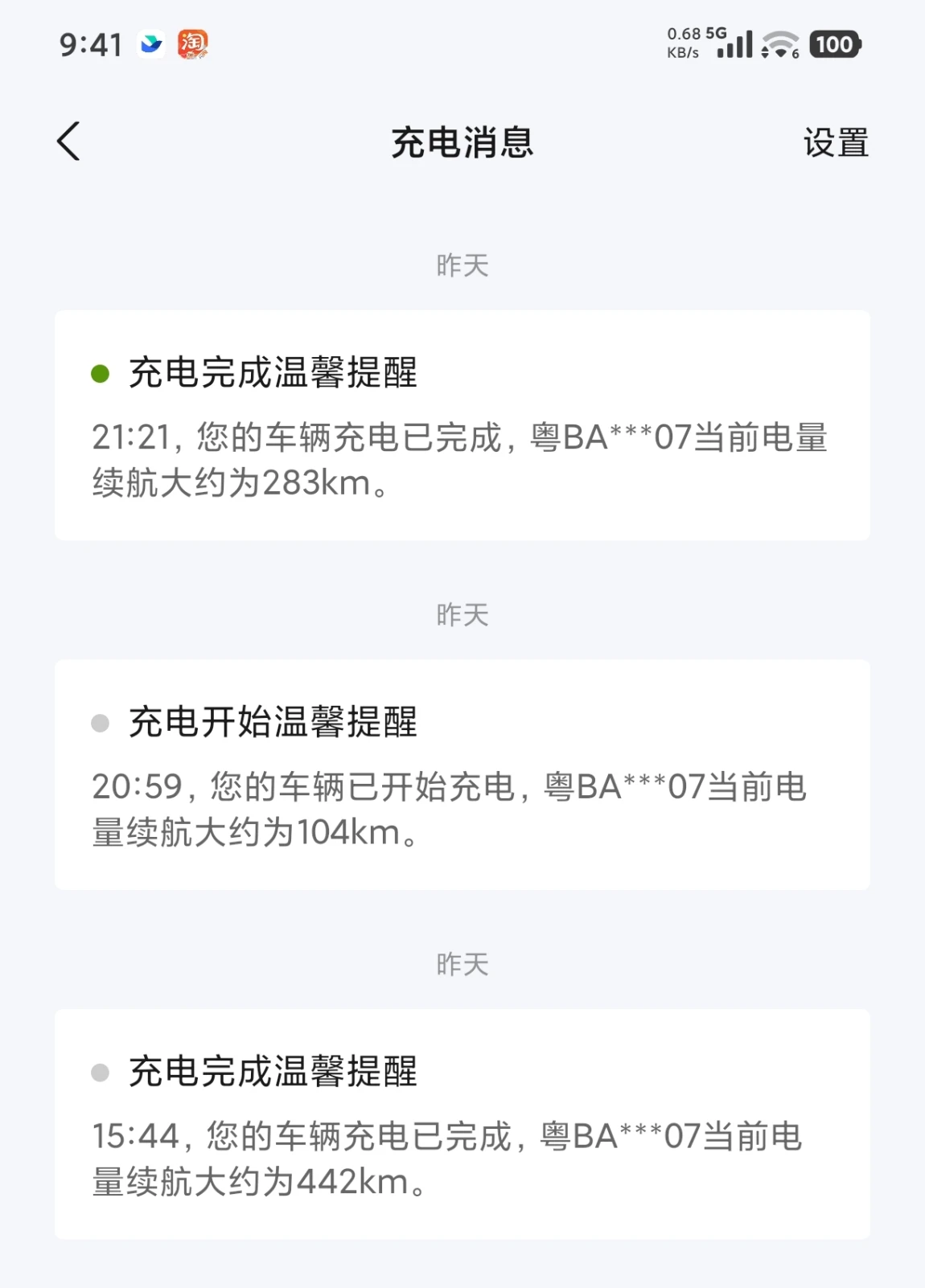Open the 20:59 充电开始温馨提醒 message card
The image size is (925, 1288).
462,774
